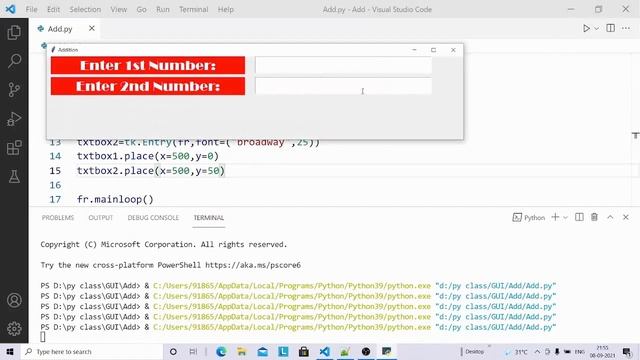The height and width of the screenshot is (360, 640).
Task: Switch to the PROBLEMS panel tab
Action: 58,218
